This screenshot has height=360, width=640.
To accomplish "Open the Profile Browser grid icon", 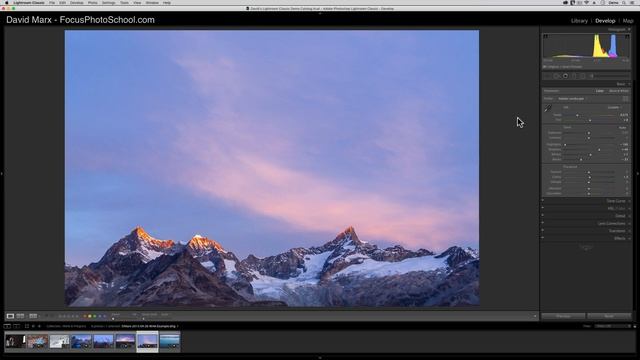I will point(625,99).
